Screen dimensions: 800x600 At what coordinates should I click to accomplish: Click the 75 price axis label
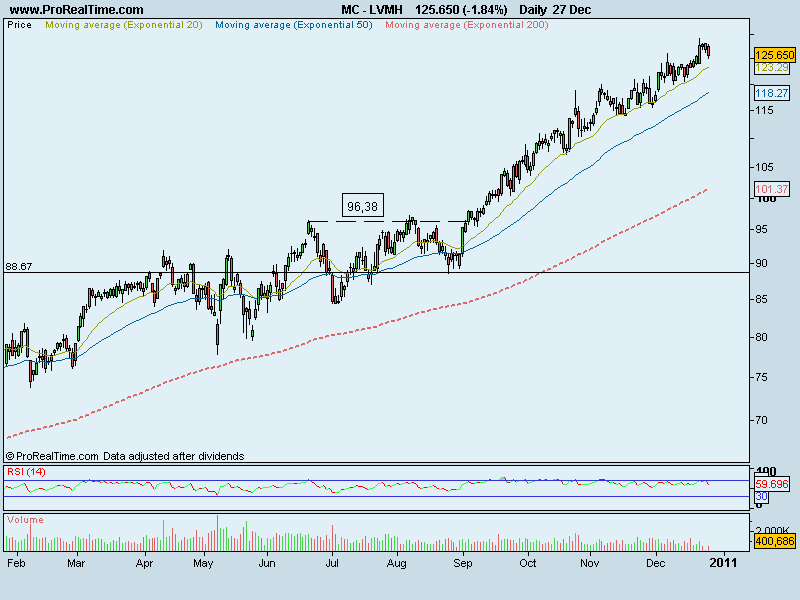pyautogui.click(x=761, y=378)
